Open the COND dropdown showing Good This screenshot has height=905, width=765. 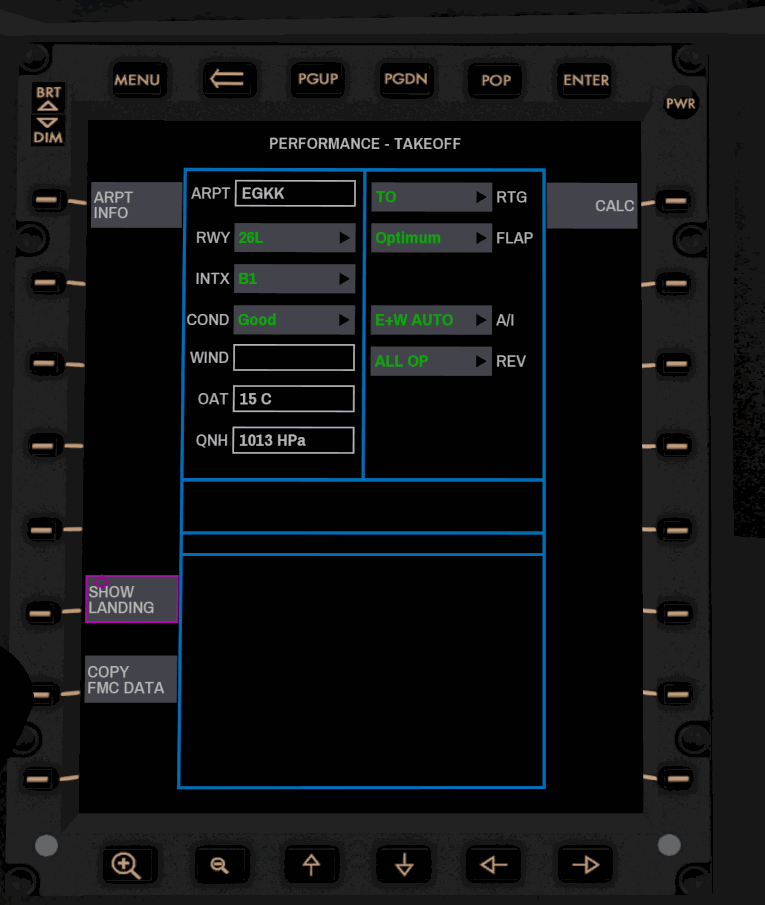point(294,320)
